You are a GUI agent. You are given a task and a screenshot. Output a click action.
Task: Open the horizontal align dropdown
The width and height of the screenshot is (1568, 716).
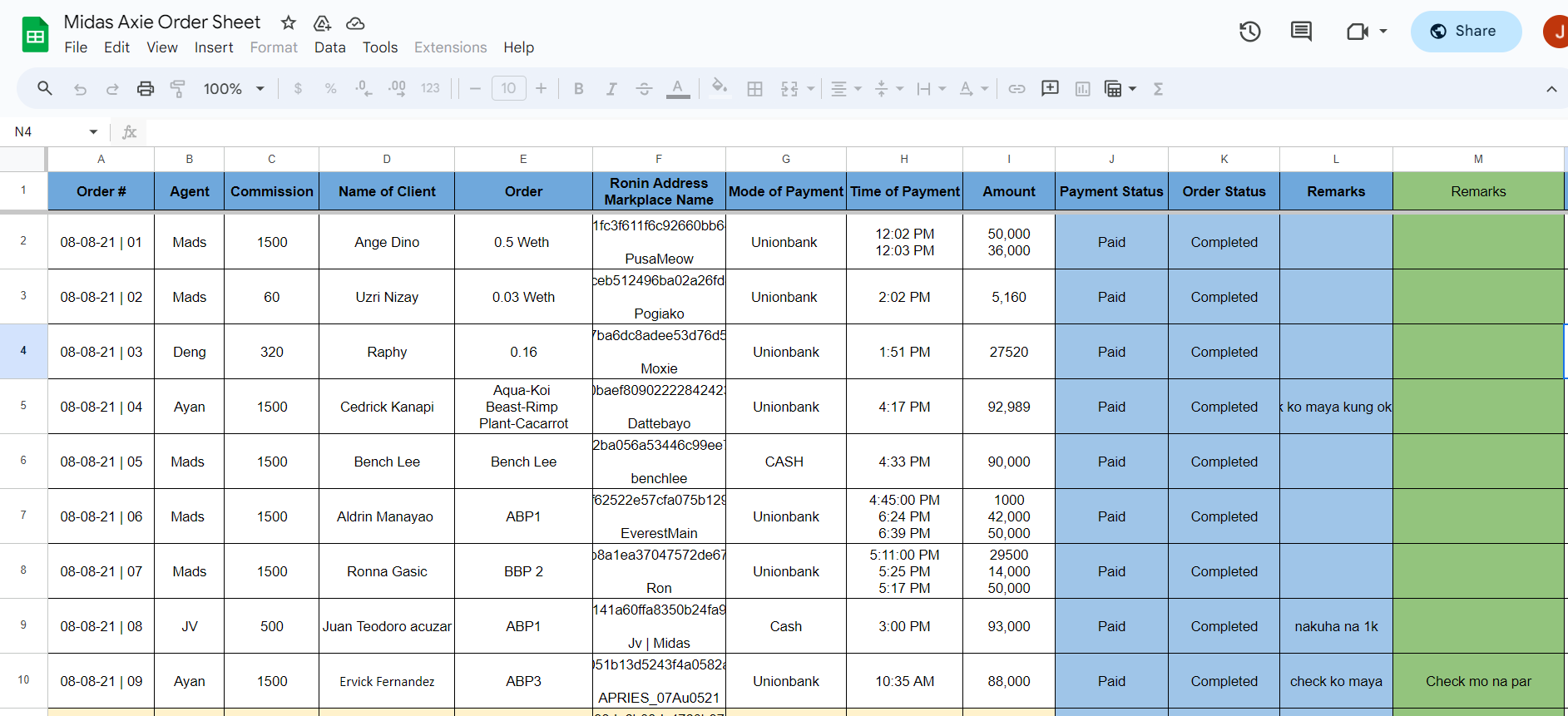pyautogui.click(x=846, y=88)
